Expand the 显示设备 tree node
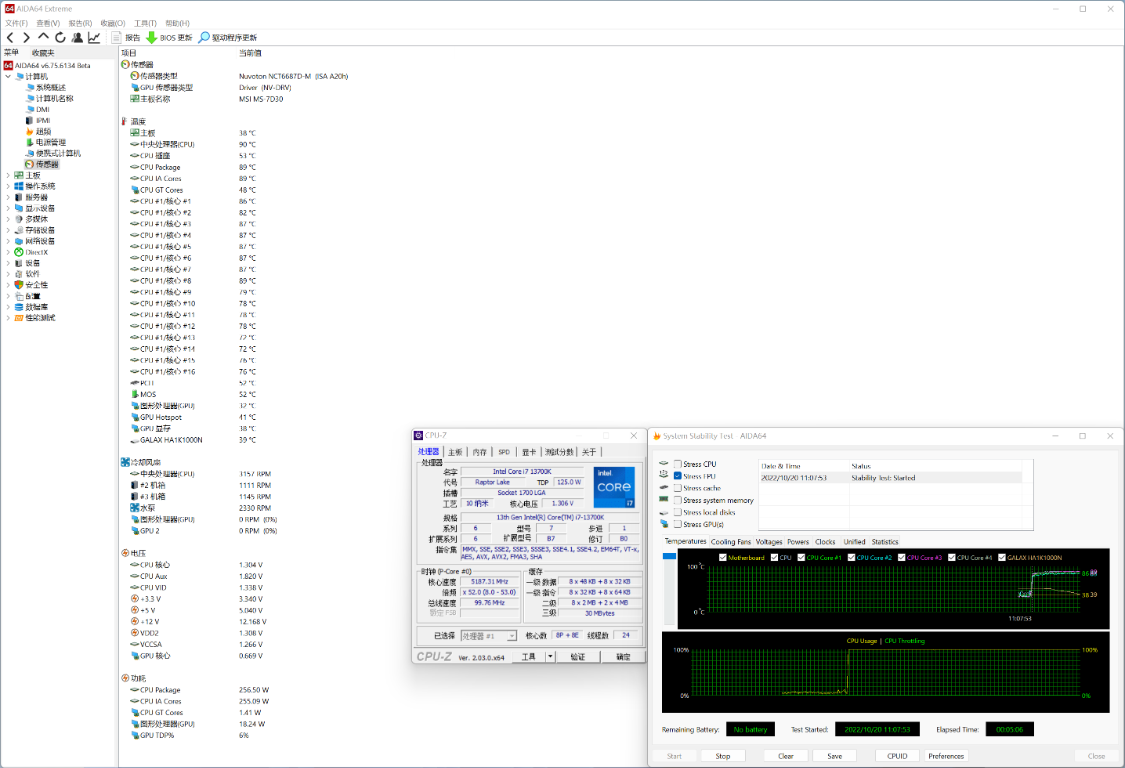The height and width of the screenshot is (768, 1125). pos(8,208)
